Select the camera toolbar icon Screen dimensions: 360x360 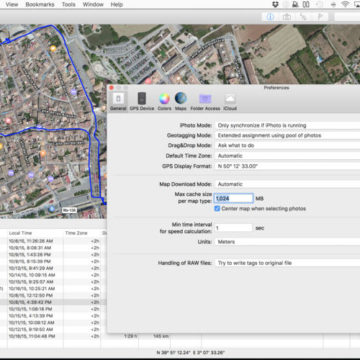pos(286,17)
